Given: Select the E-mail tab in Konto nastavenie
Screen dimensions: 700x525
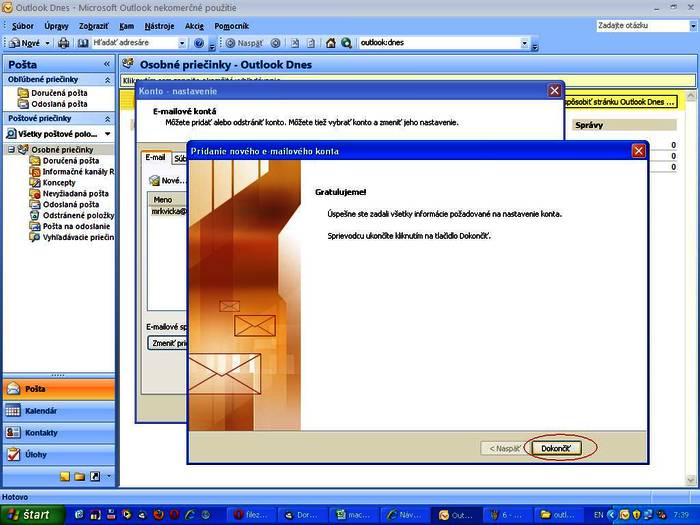Looking at the screenshot, I should pos(155,158).
